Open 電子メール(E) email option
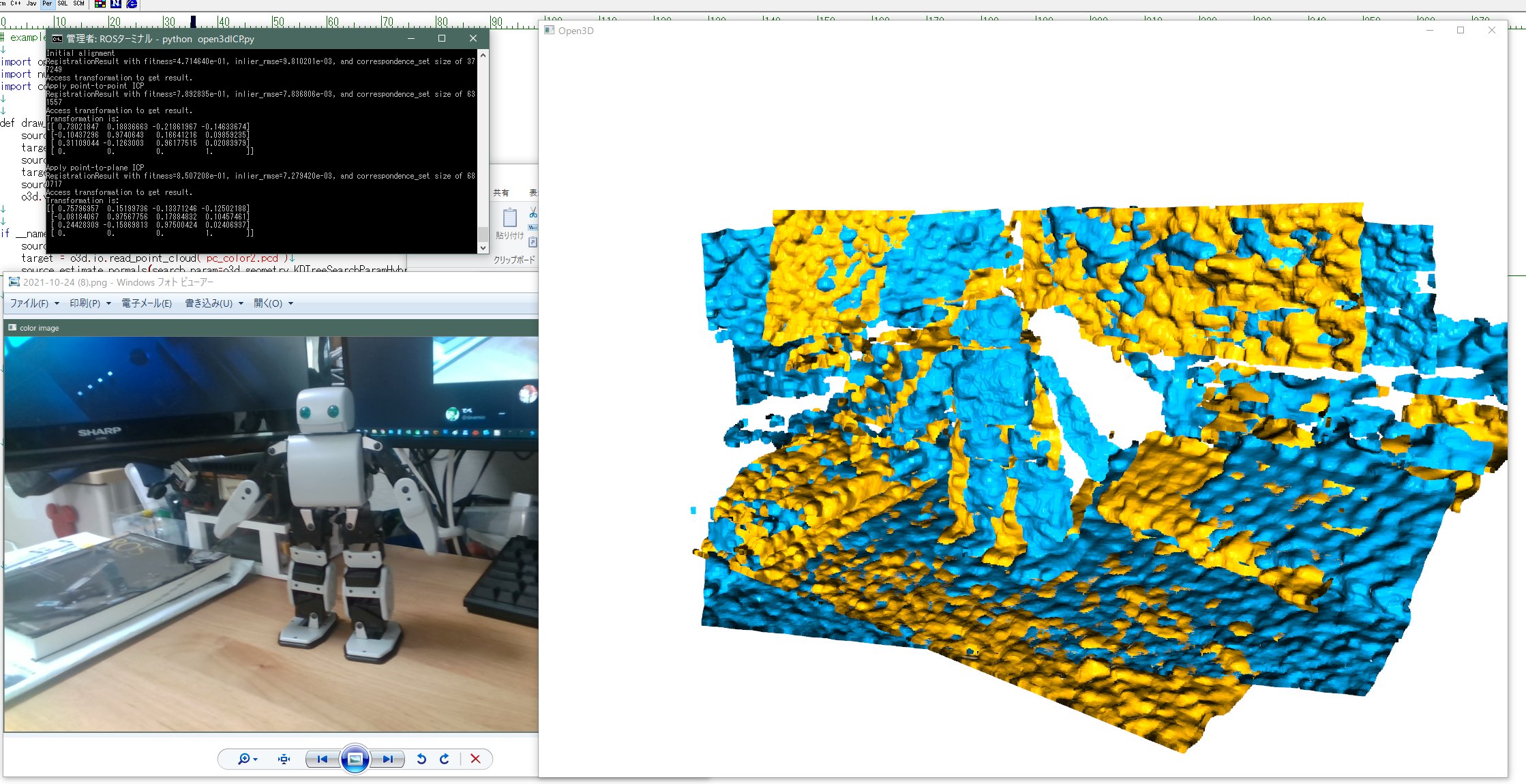This screenshot has width=1526, height=784. coord(146,303)
